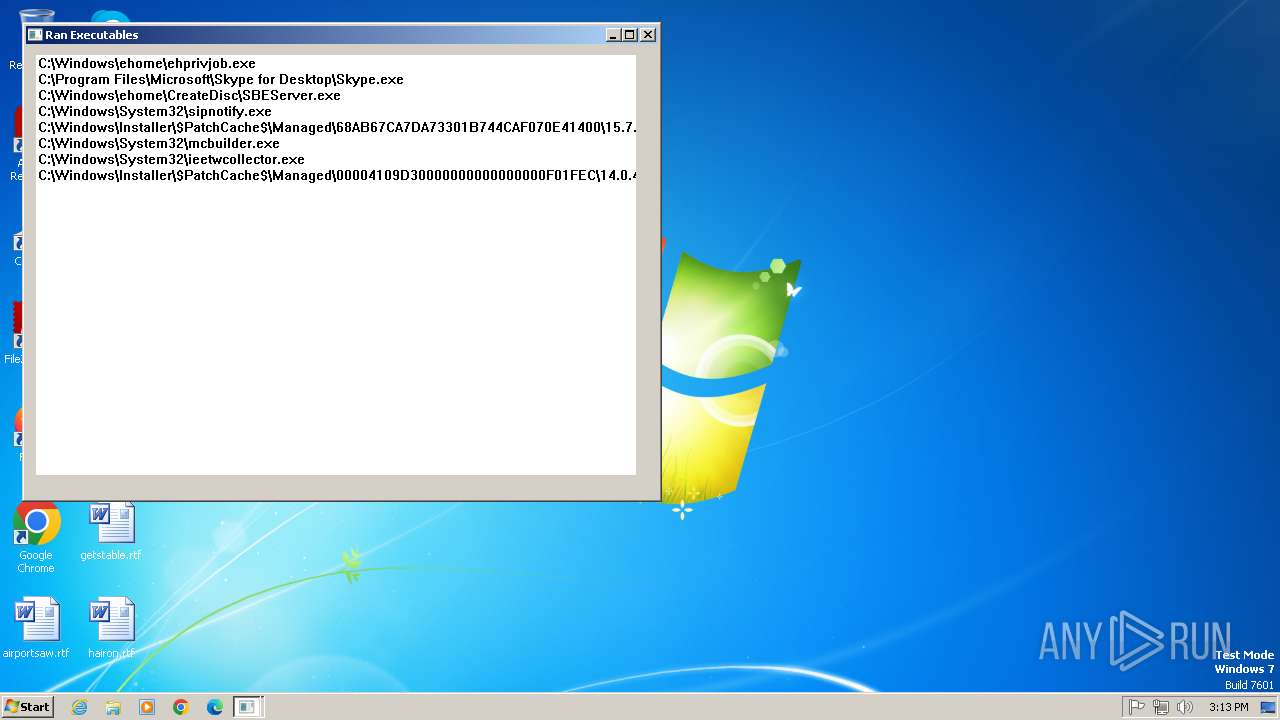Launch Windows Media Player from the taskbar

147,707
